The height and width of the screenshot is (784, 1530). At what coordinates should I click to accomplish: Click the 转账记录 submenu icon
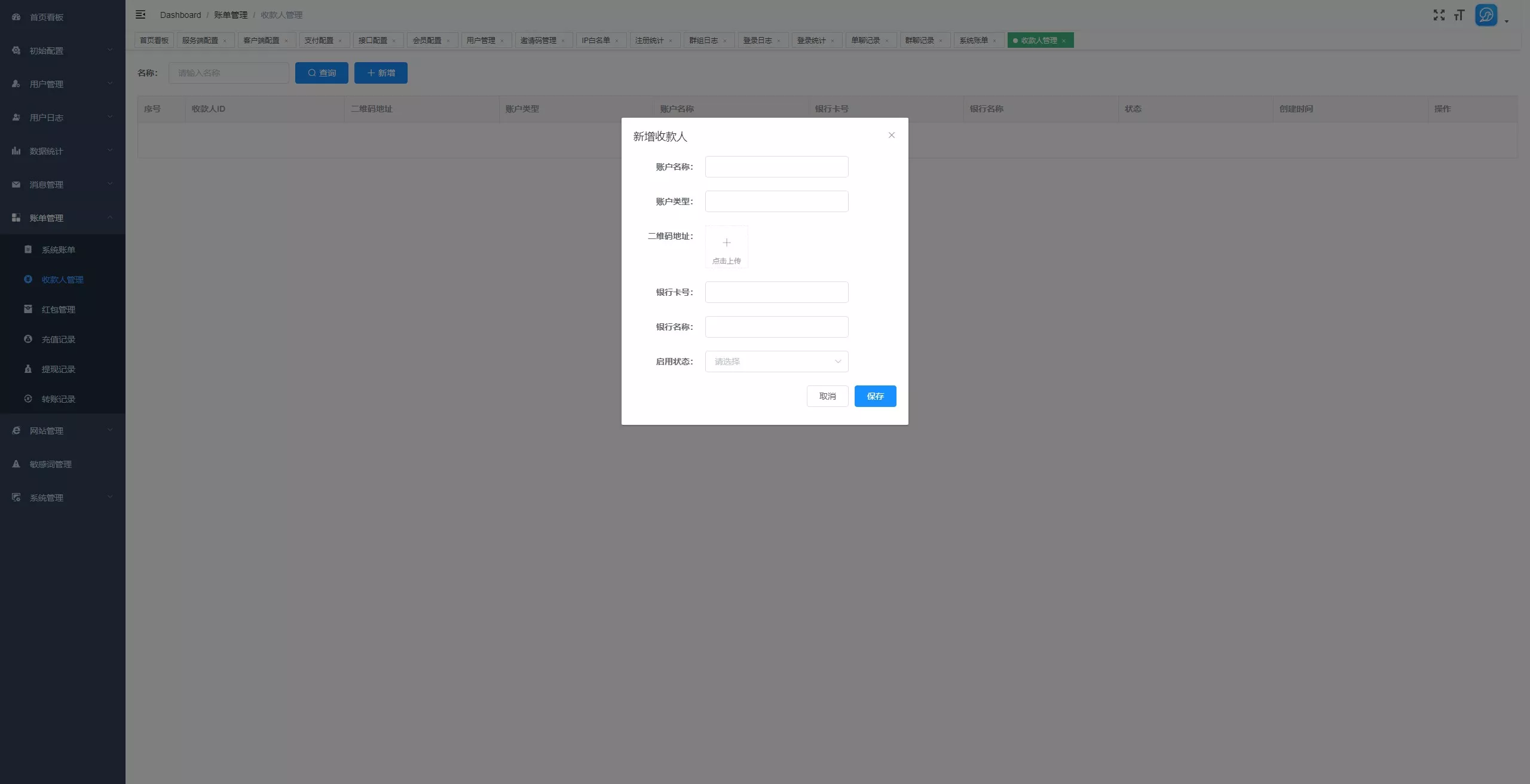(x=28, y=399)
